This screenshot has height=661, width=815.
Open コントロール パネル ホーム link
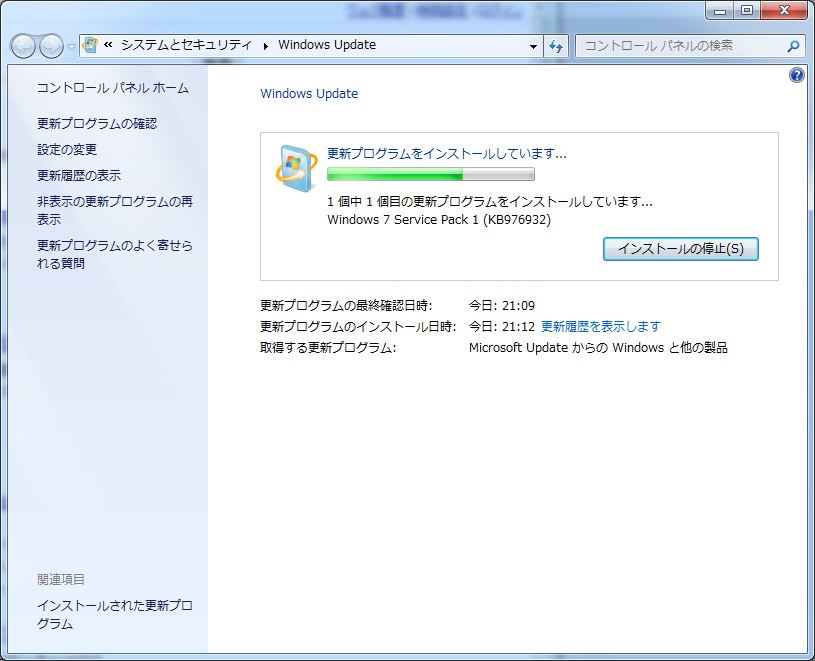[113, 88]
